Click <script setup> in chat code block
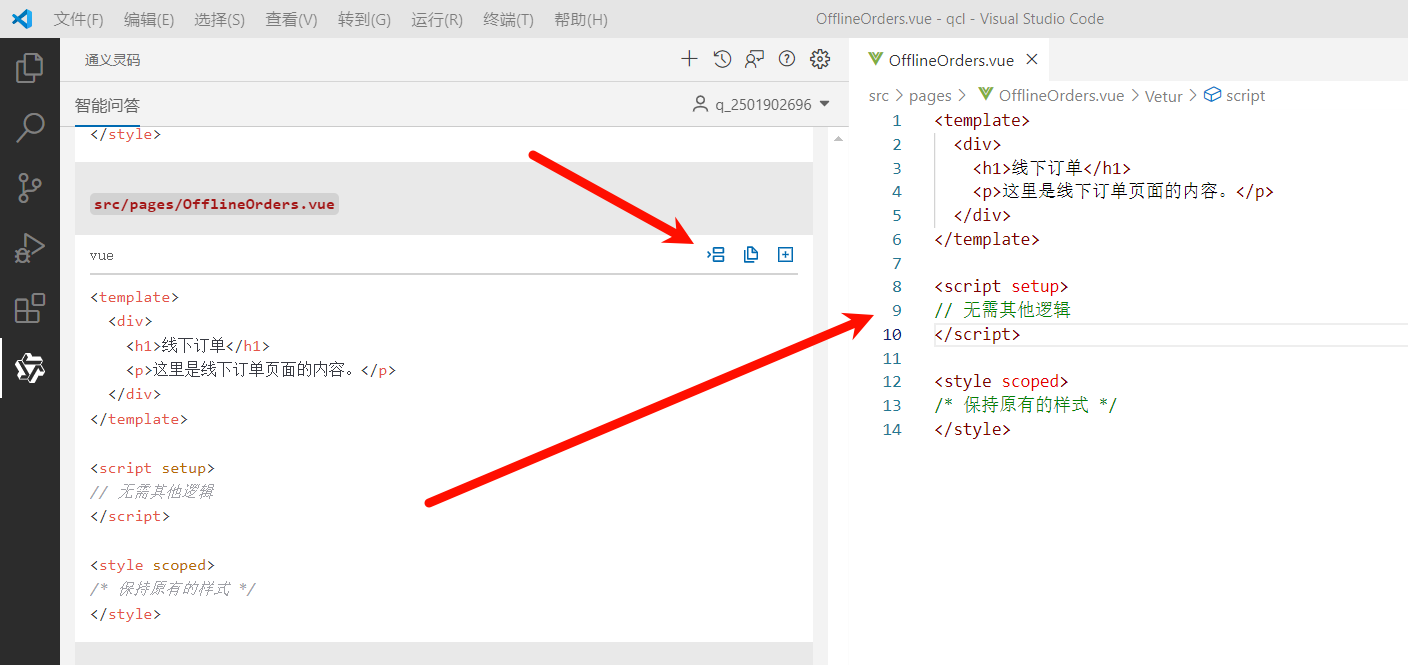The height and width of the screenshot is (665, 1408). 152,468
